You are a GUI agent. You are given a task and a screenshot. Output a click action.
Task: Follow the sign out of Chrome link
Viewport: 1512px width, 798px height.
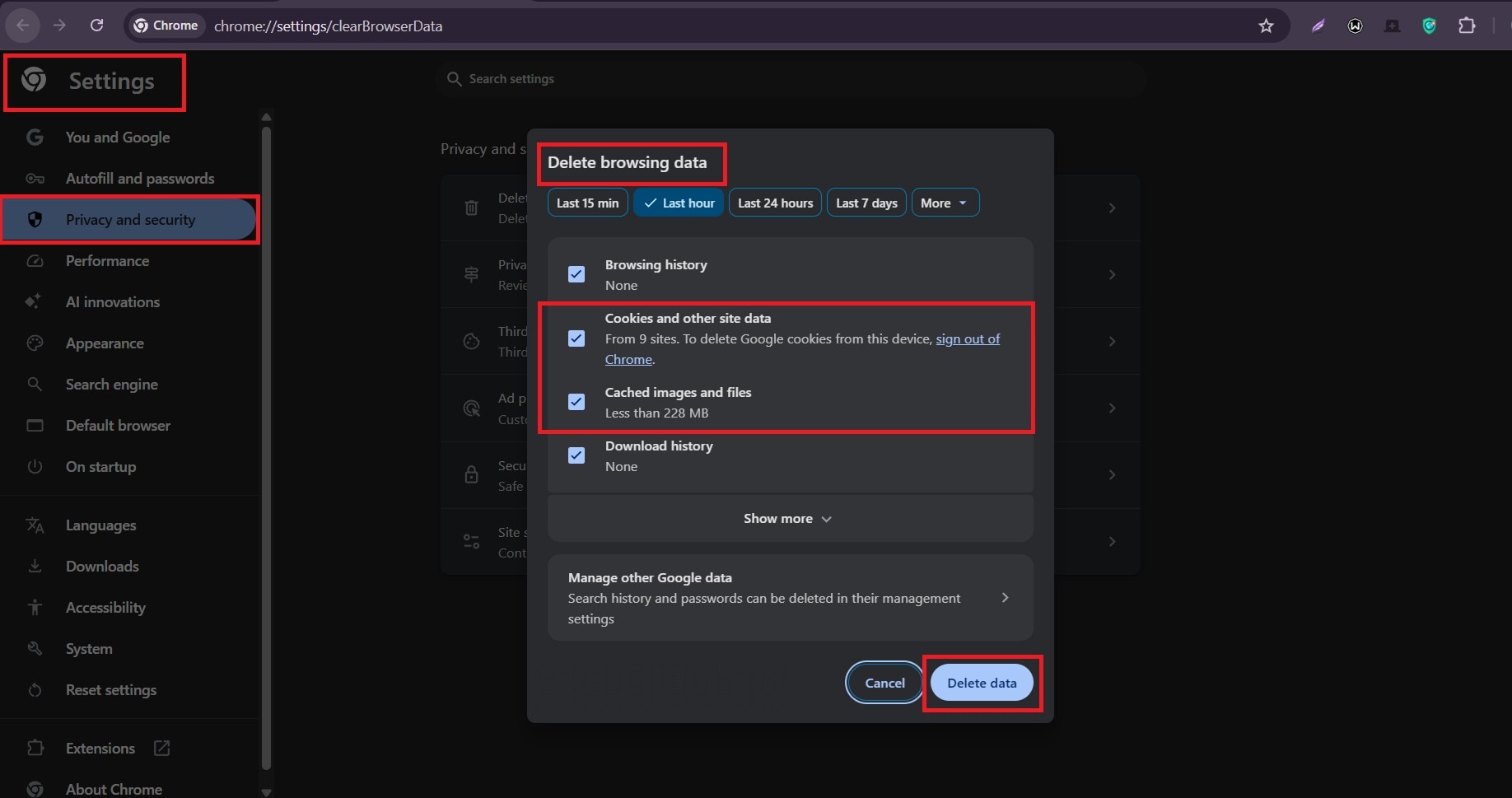967,338
